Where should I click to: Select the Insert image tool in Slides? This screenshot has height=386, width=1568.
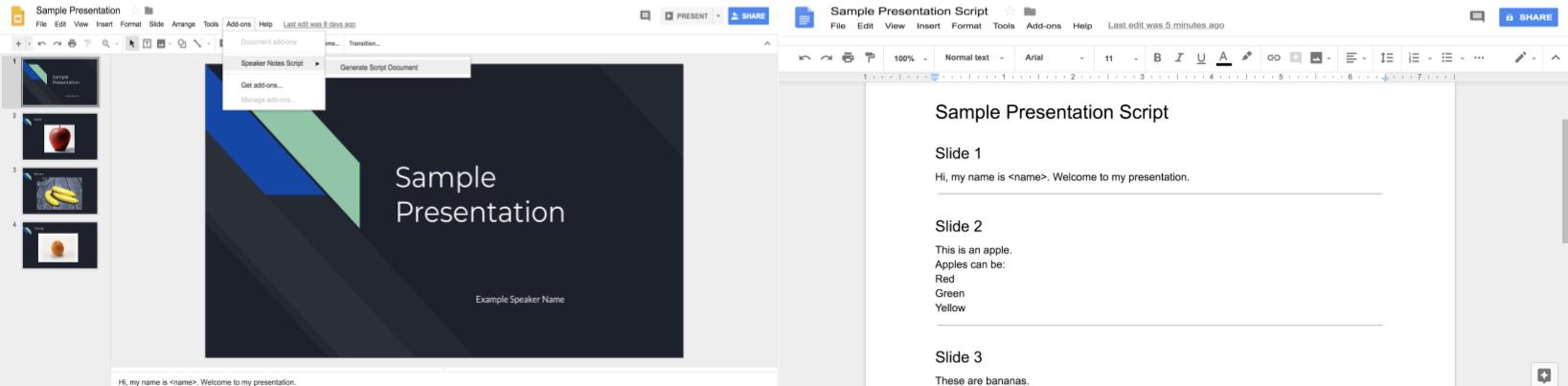point(161,43)
